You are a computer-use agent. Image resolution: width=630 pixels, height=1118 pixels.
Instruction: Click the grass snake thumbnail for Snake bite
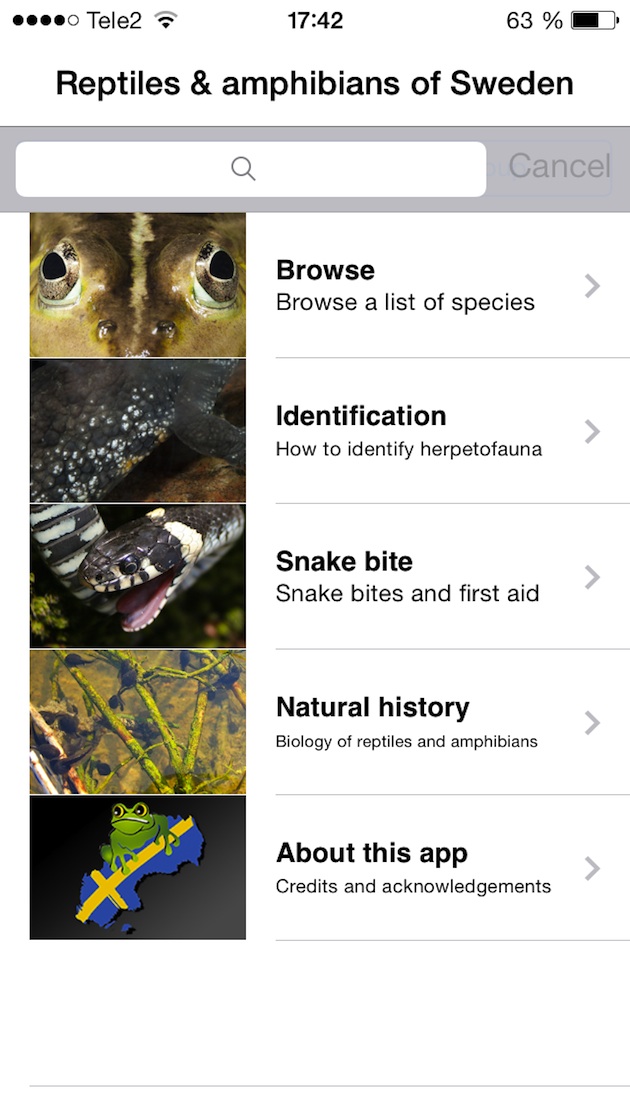pyautogui.click(x=137, y=576)
